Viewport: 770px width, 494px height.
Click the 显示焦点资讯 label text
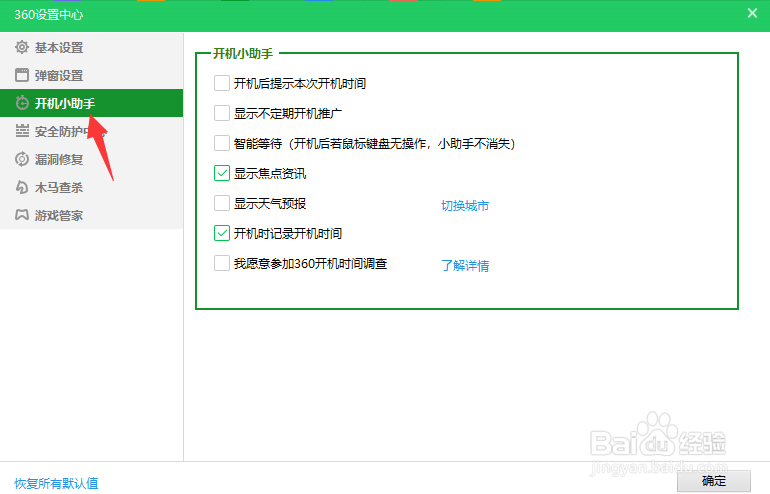click(270, 173)
